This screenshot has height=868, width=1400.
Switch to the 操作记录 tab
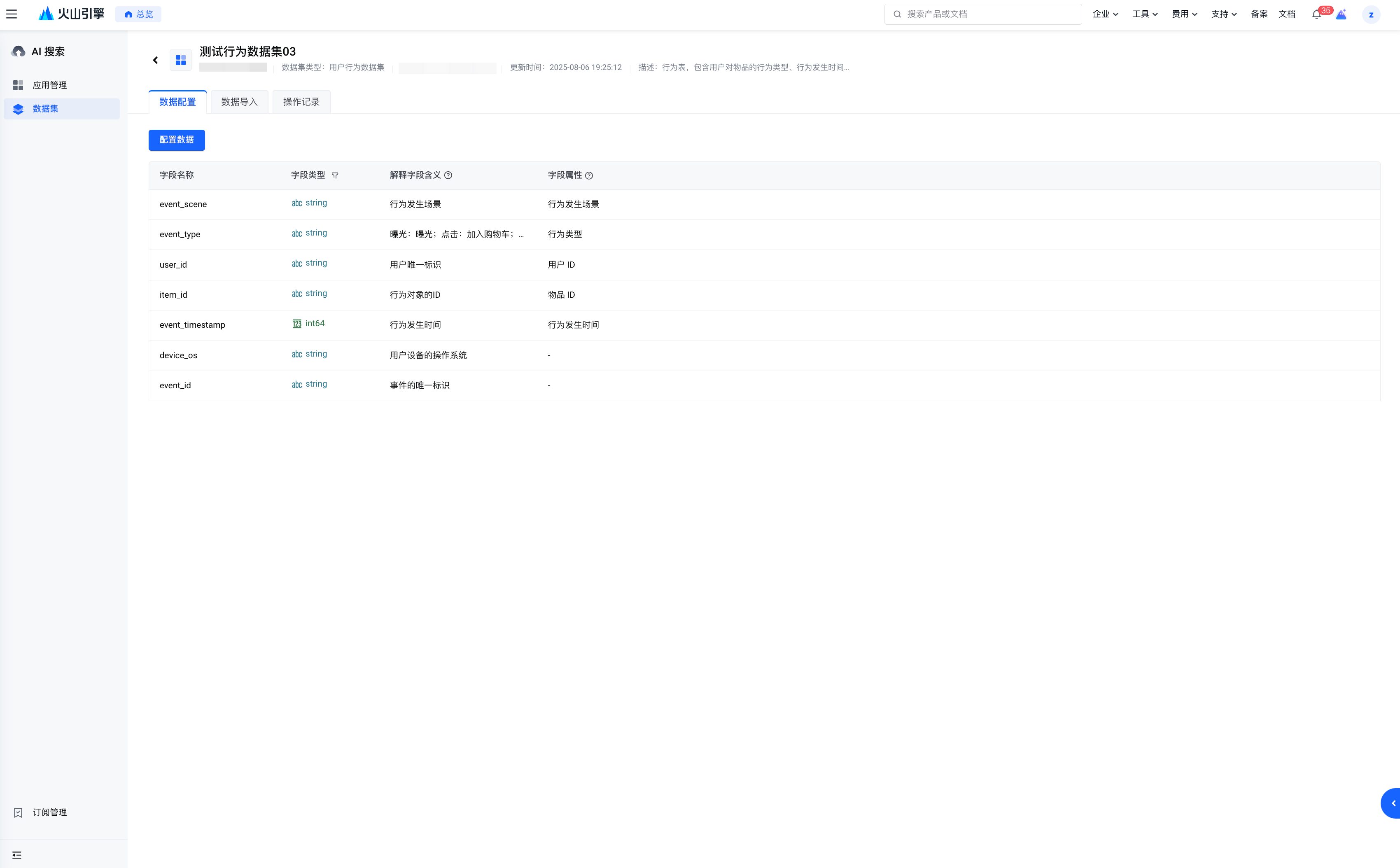tap(301, 102)
